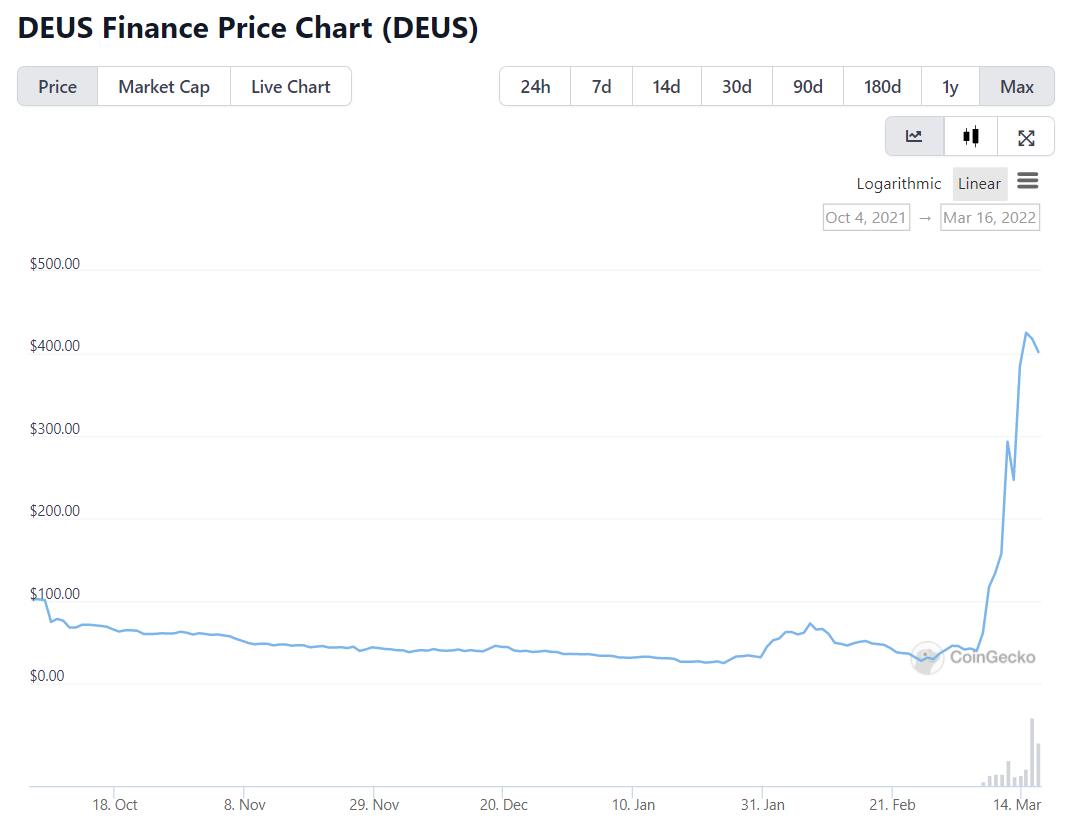The width and height of the screenshot is (1068, 833).
Task: Open the Live Chart tab
Action: click(291, 87)
